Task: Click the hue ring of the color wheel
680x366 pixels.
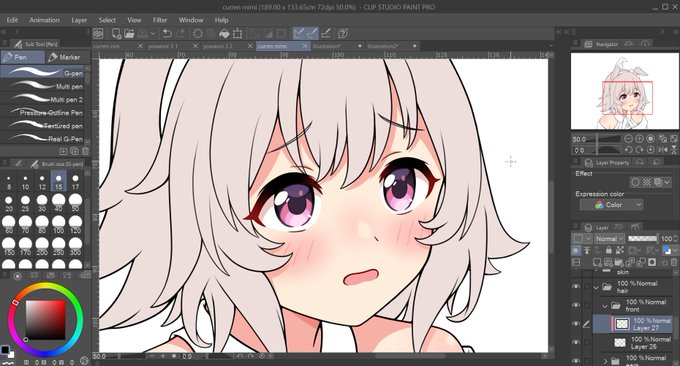Action: 45,286
